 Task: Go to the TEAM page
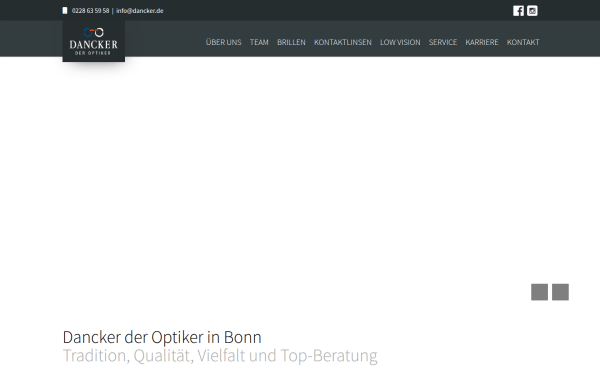click(x=259, y=42)
